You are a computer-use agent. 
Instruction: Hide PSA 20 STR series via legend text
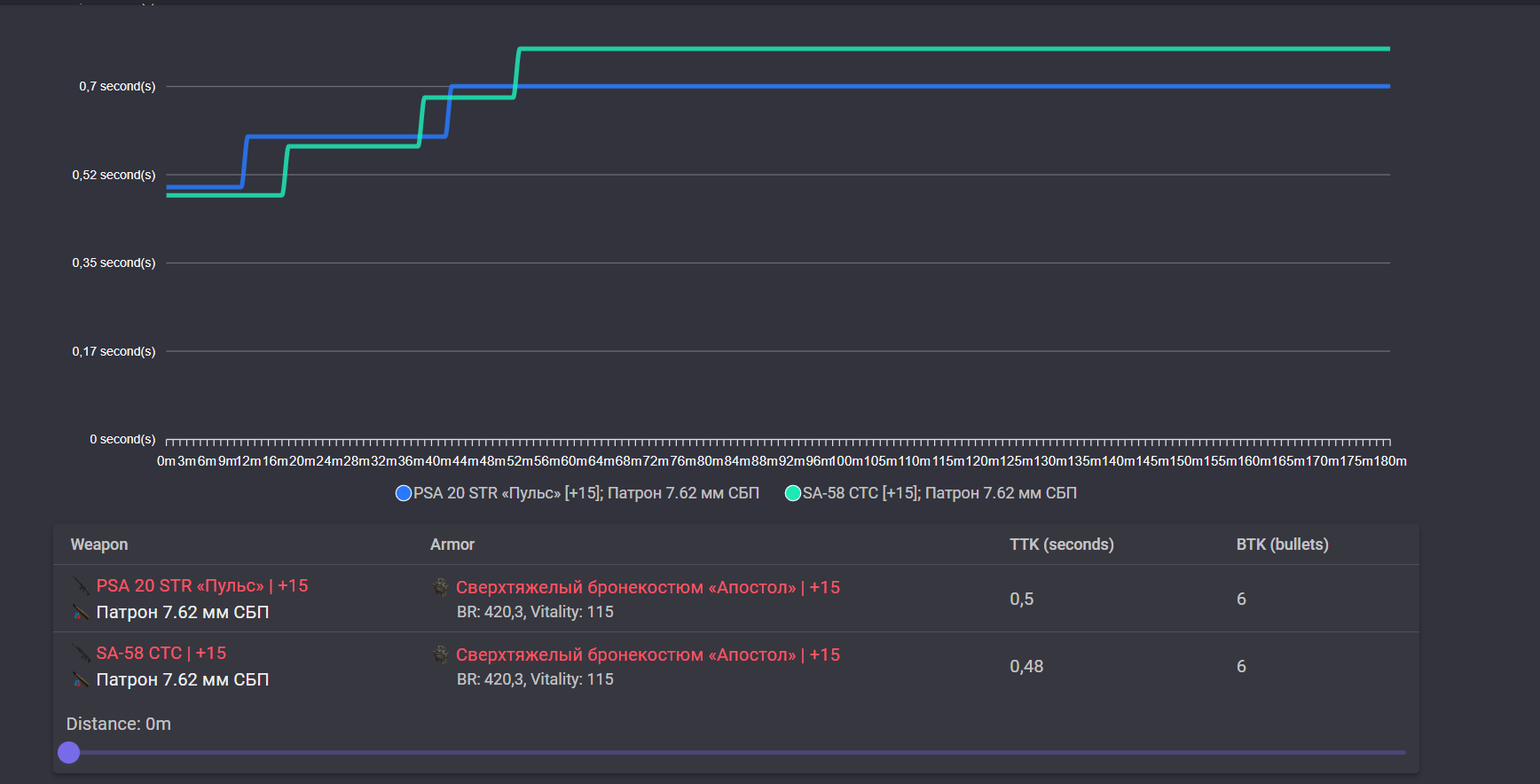pyautogui.click(x=585, y=493)
